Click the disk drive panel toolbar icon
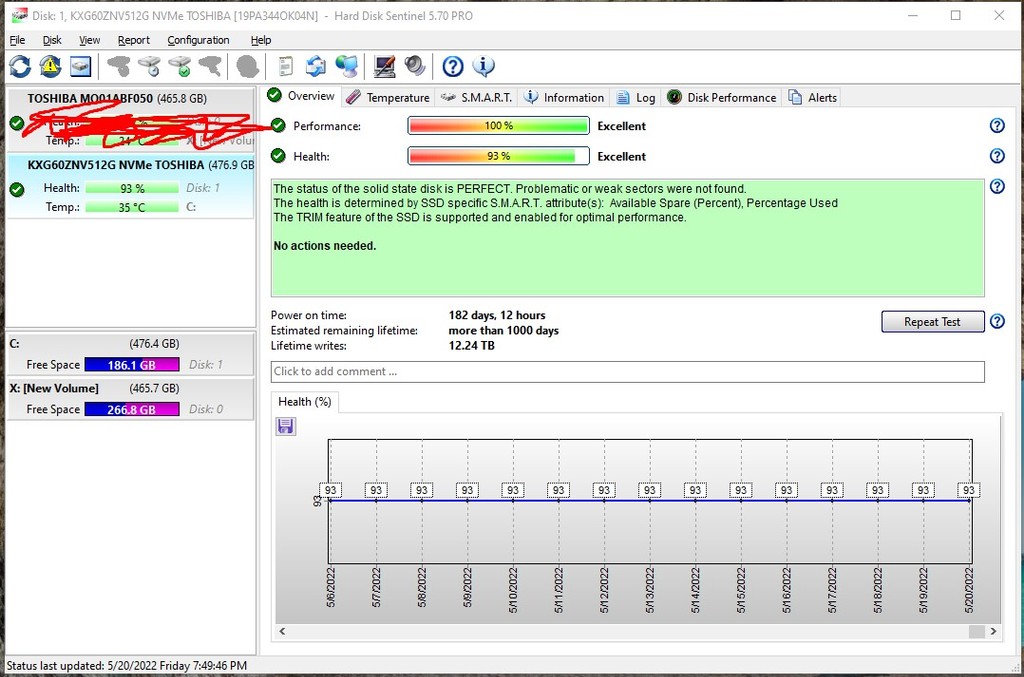This screenshot has height=677, width=1024. pyautogui.click(x=80, y=66)
